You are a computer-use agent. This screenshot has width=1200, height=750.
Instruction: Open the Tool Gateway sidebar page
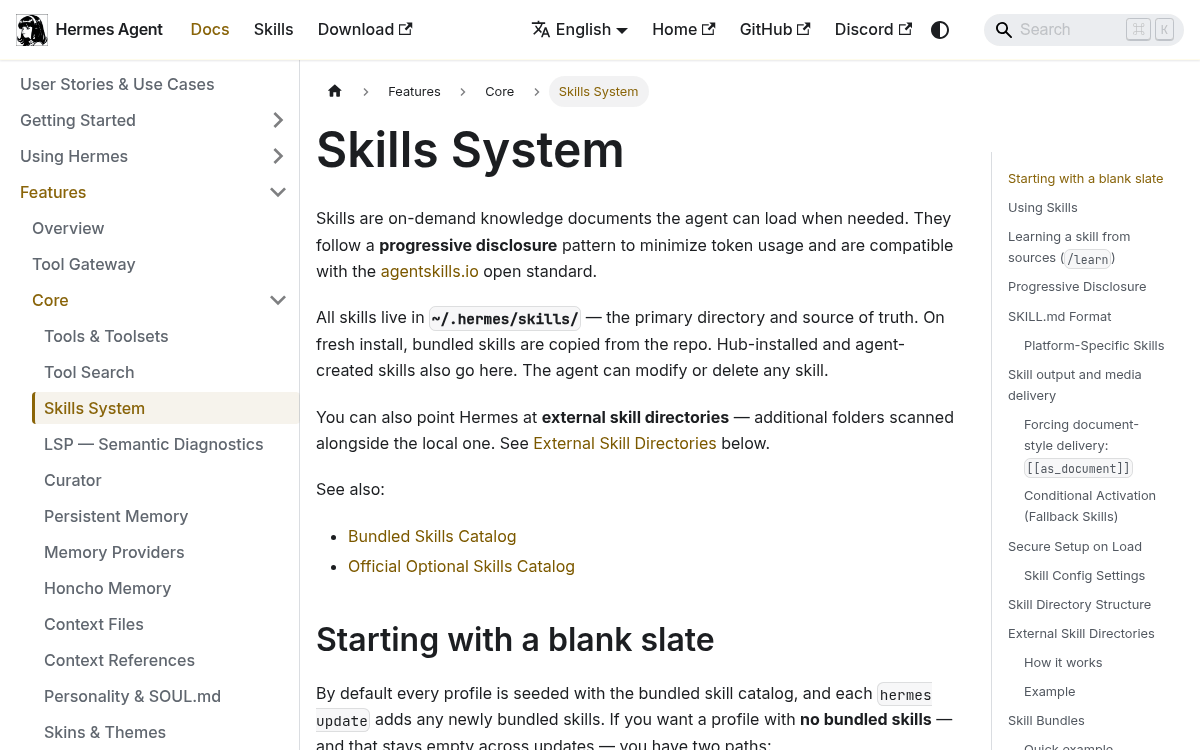[x=83, y=264]
